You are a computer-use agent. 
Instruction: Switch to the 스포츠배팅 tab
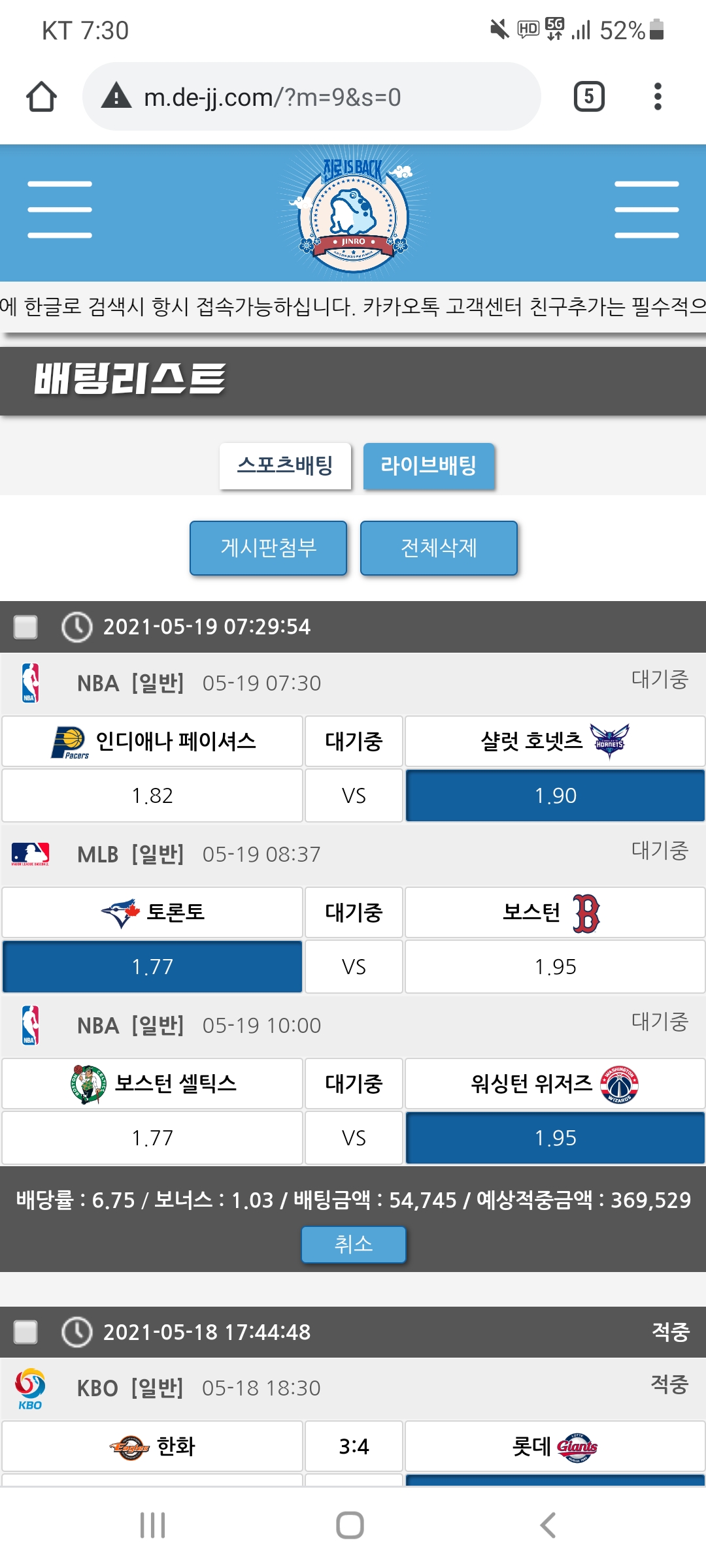click(285, 466)
